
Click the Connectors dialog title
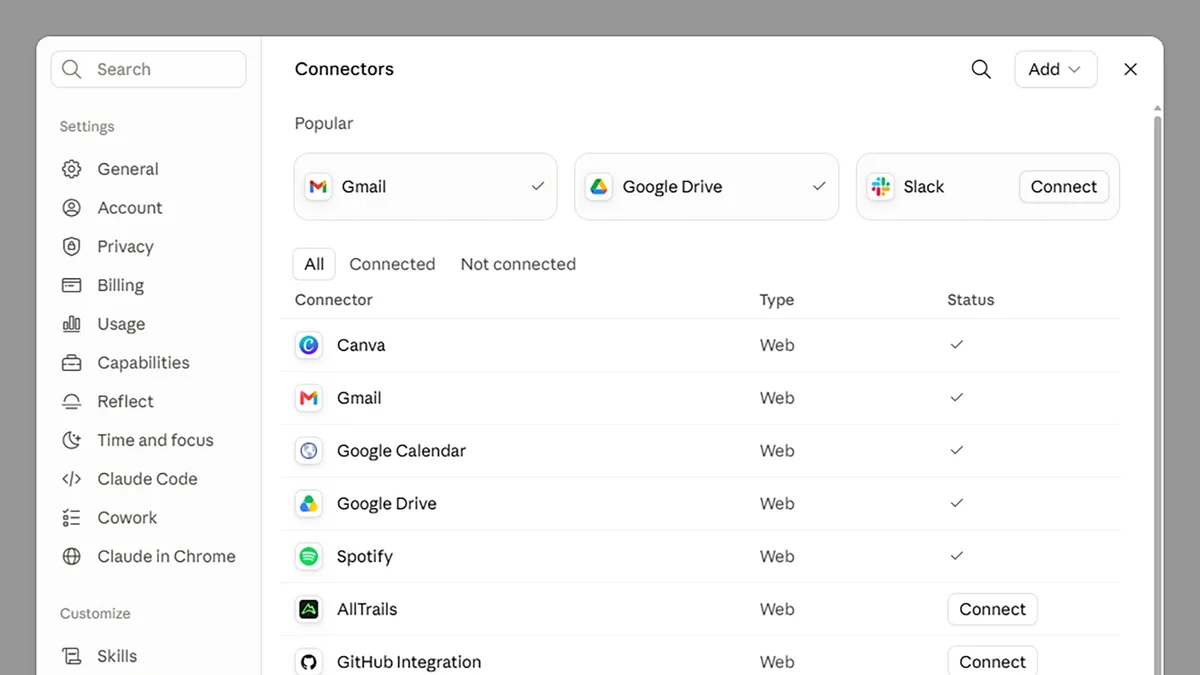(x=344, y=69)
